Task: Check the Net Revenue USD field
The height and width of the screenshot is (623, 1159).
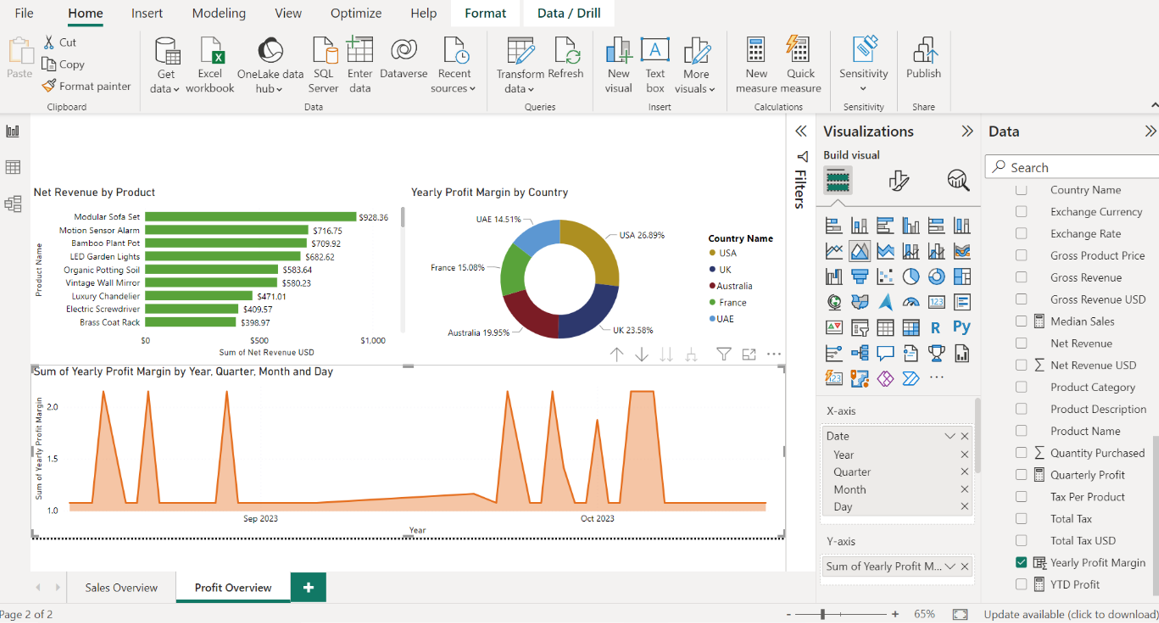Action: 1021,365
